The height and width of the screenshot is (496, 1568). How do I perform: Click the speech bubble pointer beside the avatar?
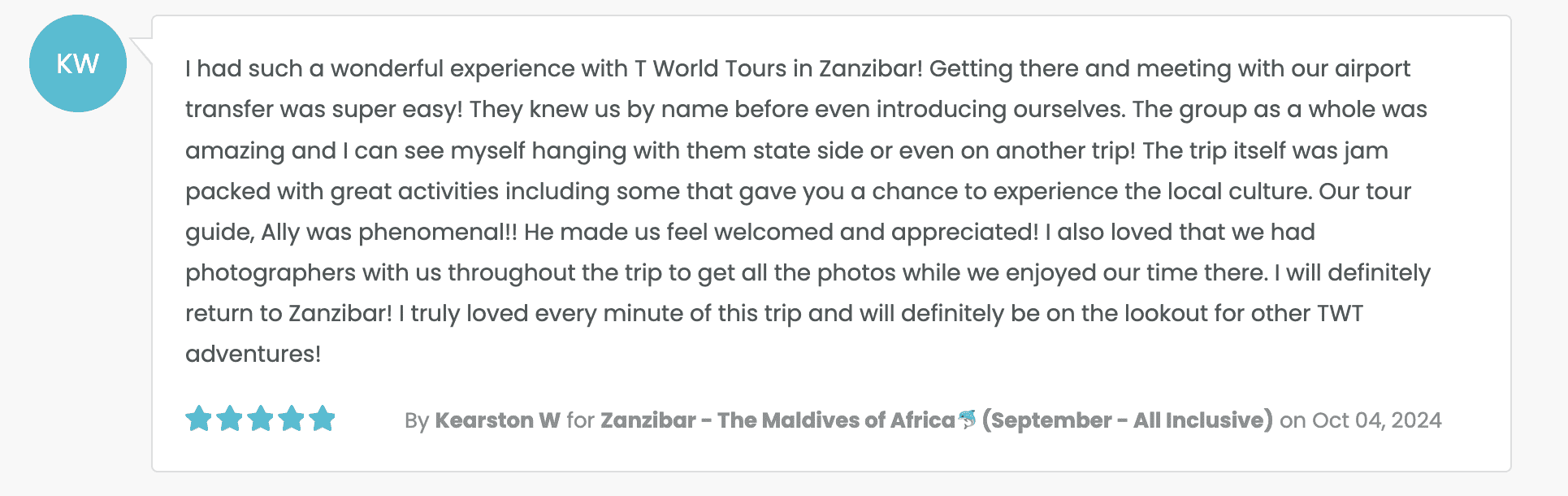(x=141, y=50)
